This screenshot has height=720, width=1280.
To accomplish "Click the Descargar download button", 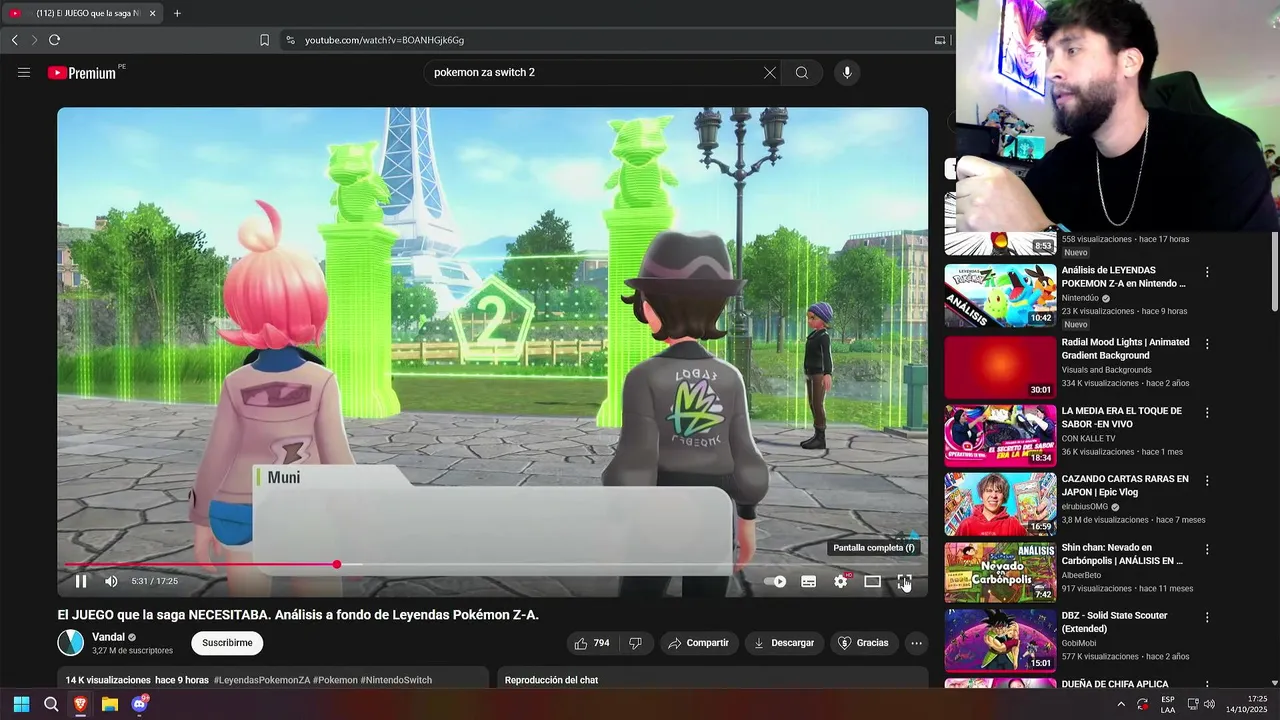I will pos(784,643).
